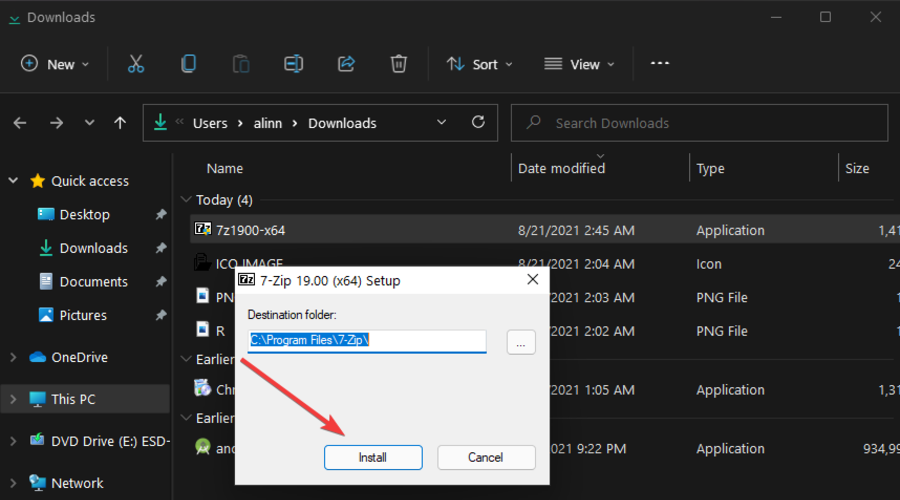900x500 pixels.
Task: Click the Share icon in toolbar
Action: pyautogui.click(x=346, y=64)
